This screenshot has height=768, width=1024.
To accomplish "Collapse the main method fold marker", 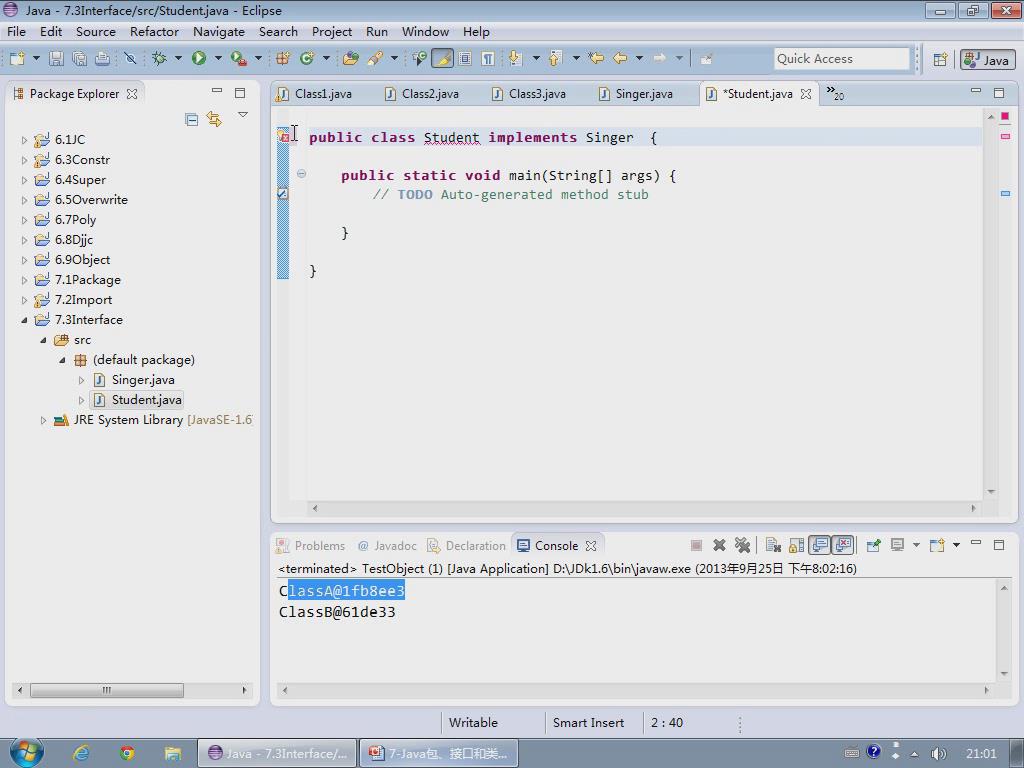I will point(301,174).
